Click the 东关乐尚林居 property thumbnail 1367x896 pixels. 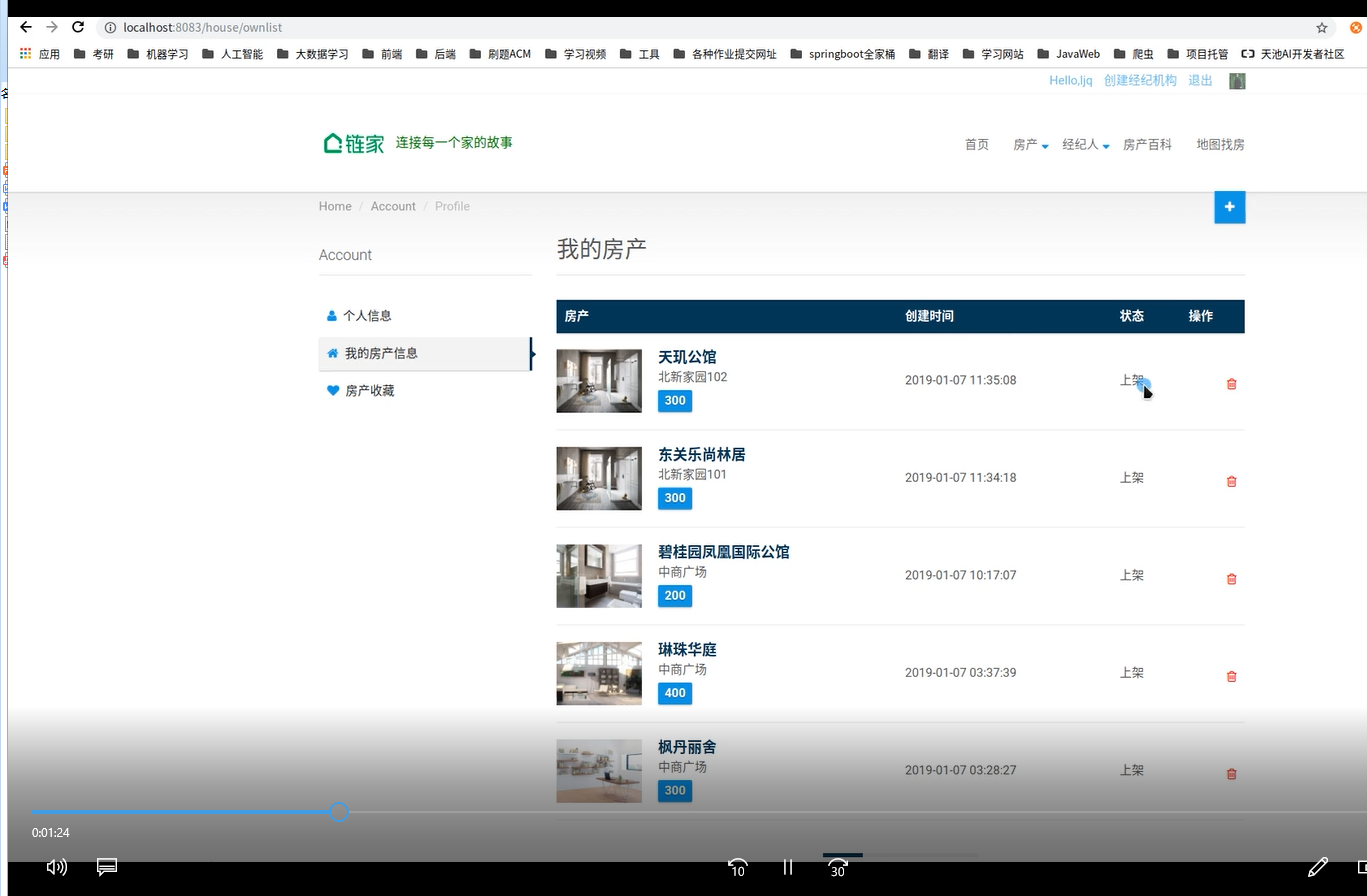click(x=599, y=478)
